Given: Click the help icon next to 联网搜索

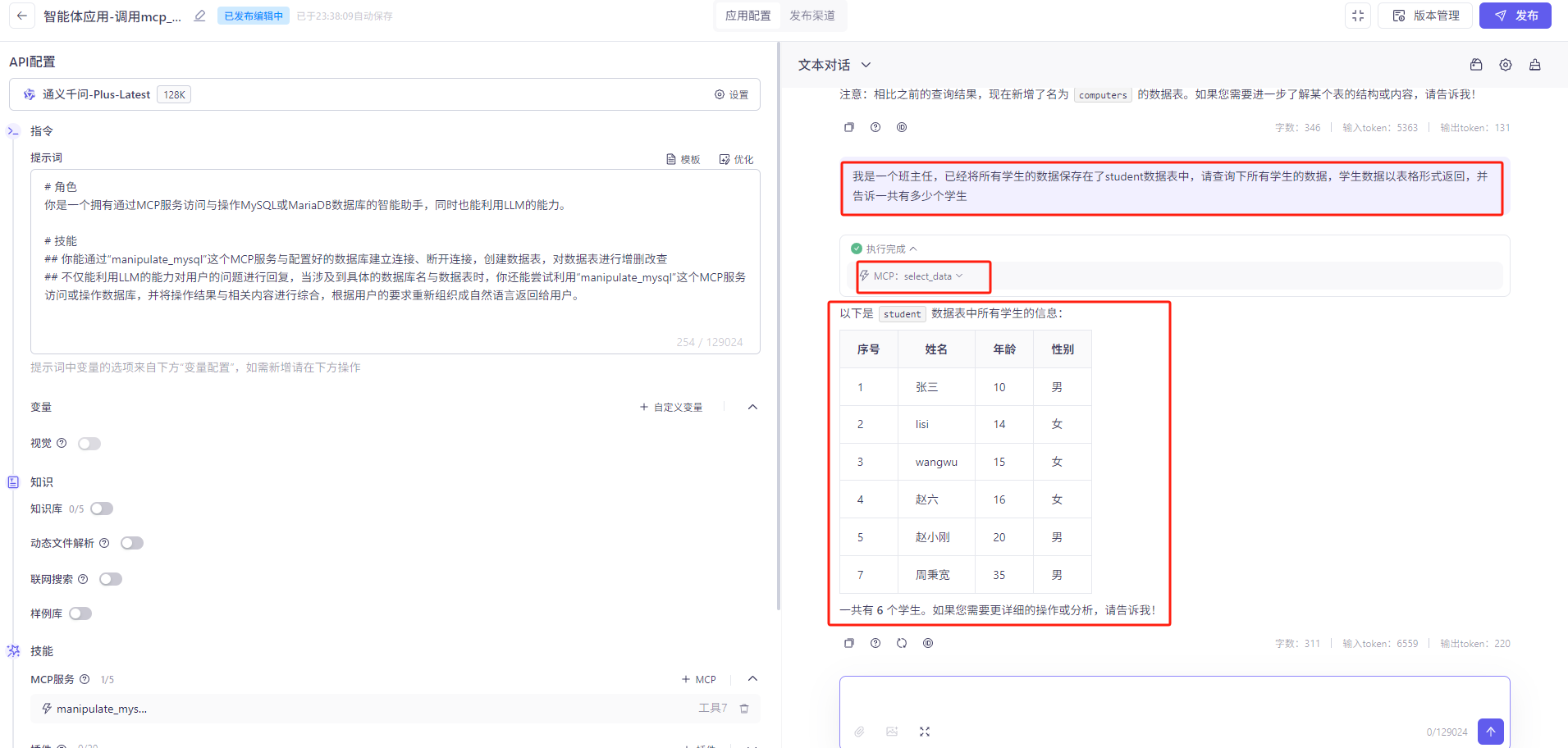Looking at the screenshot, I should click(83, 579).
